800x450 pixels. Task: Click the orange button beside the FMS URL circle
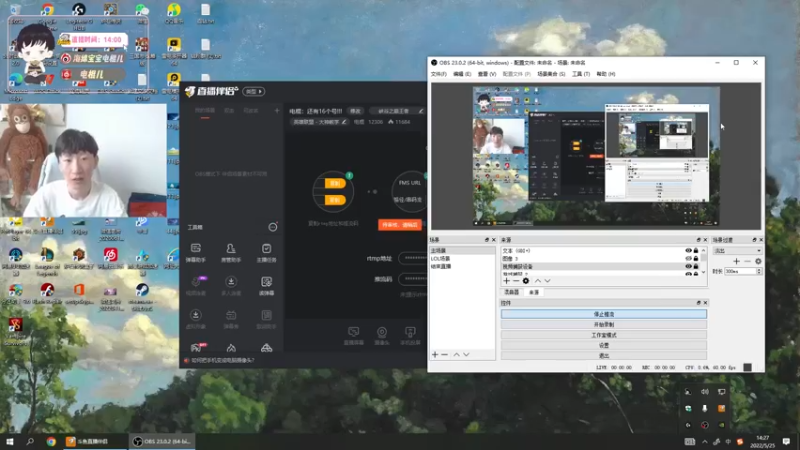tap(399, 225)
